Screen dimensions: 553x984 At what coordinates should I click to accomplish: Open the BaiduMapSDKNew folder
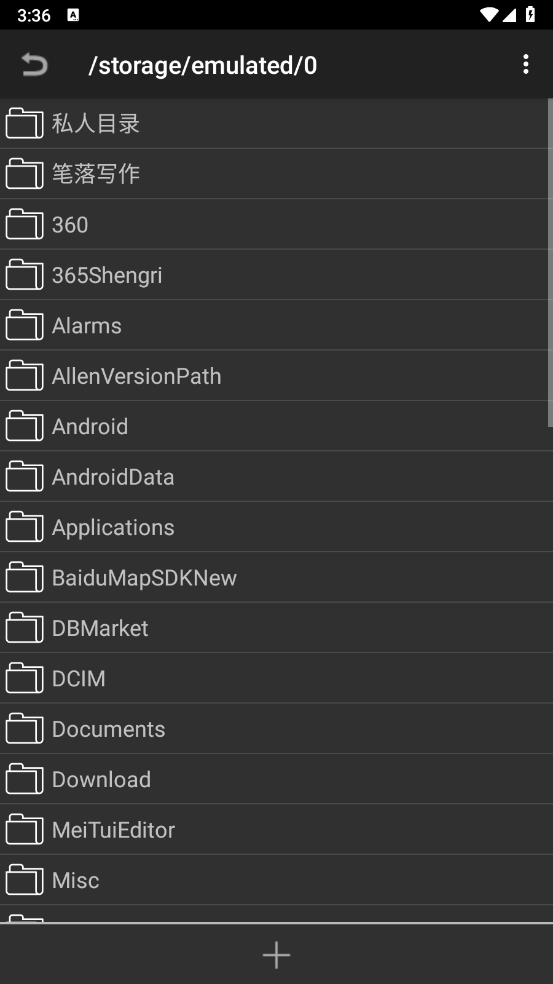[276, 577]
